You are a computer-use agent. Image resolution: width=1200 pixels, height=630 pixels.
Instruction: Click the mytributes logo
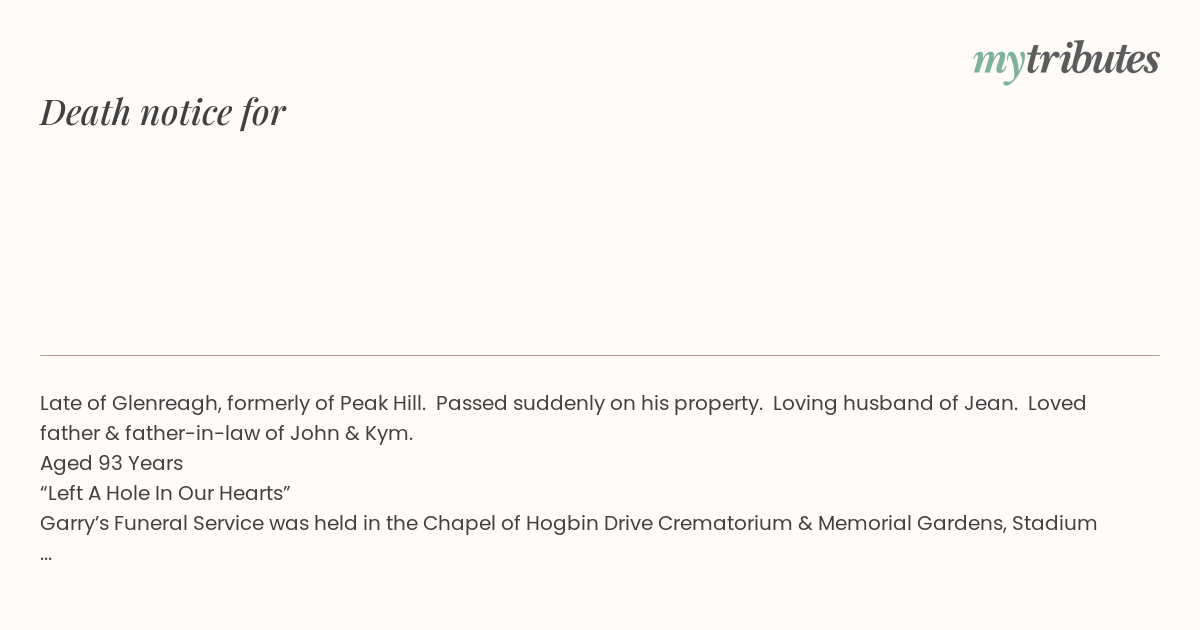tap(1066, 60)
